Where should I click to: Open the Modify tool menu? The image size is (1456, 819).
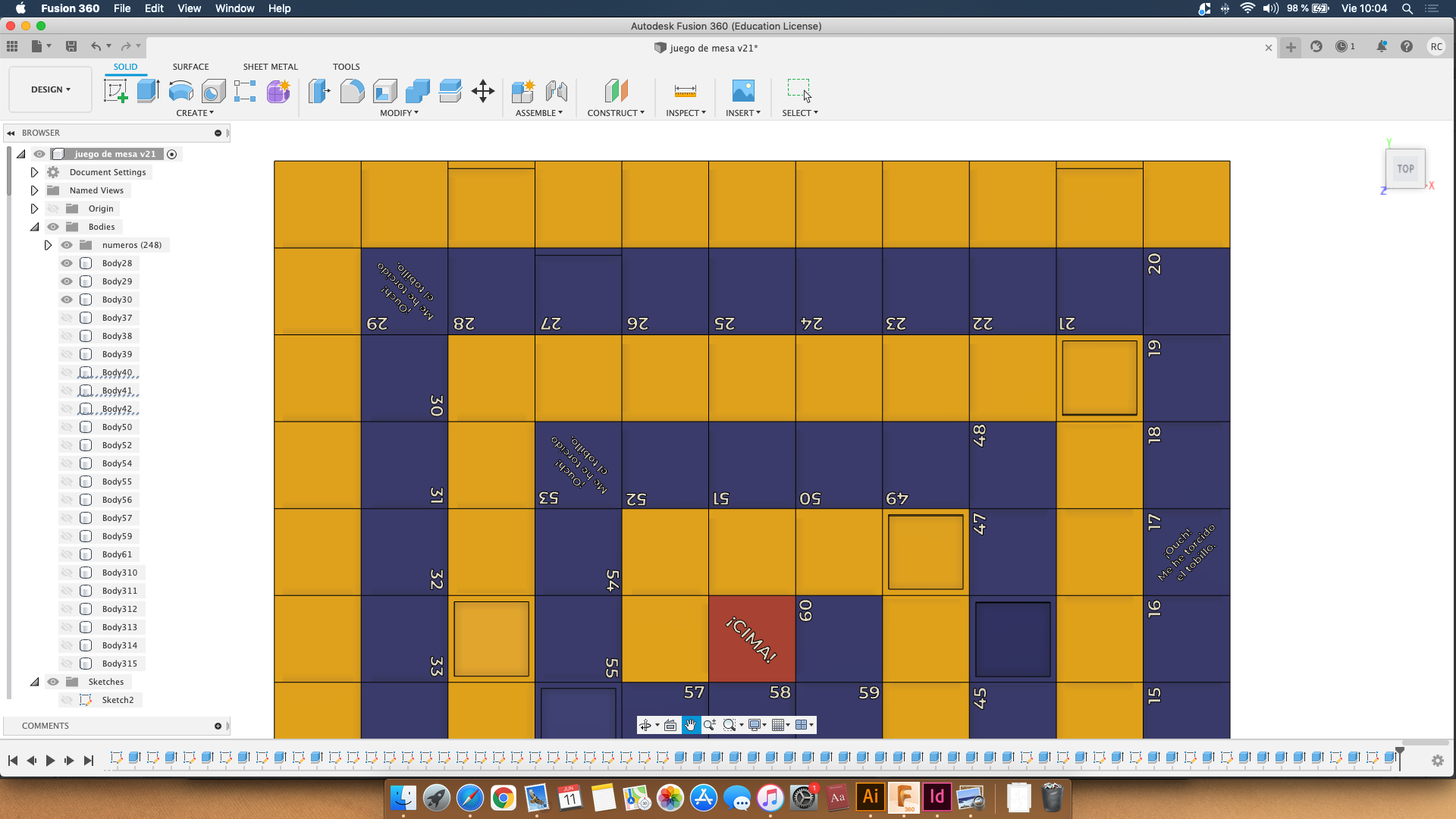click(398, 113)
